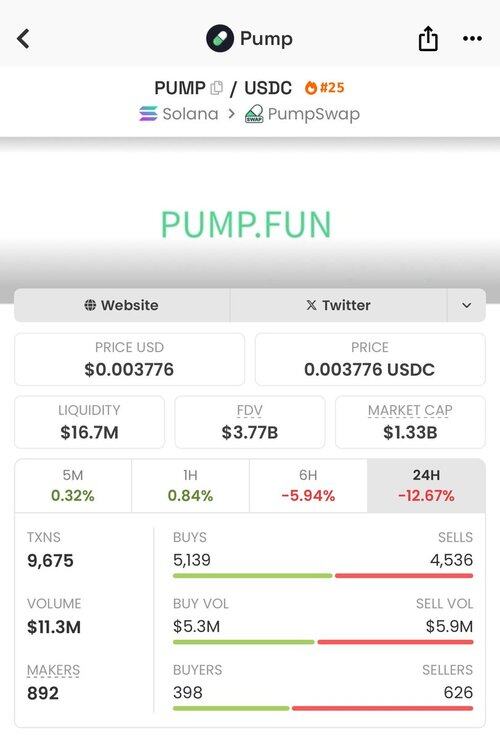500x739 pixels.
Task: Click the PumpSwap DEX logo
Action: [x=254, y=114]
